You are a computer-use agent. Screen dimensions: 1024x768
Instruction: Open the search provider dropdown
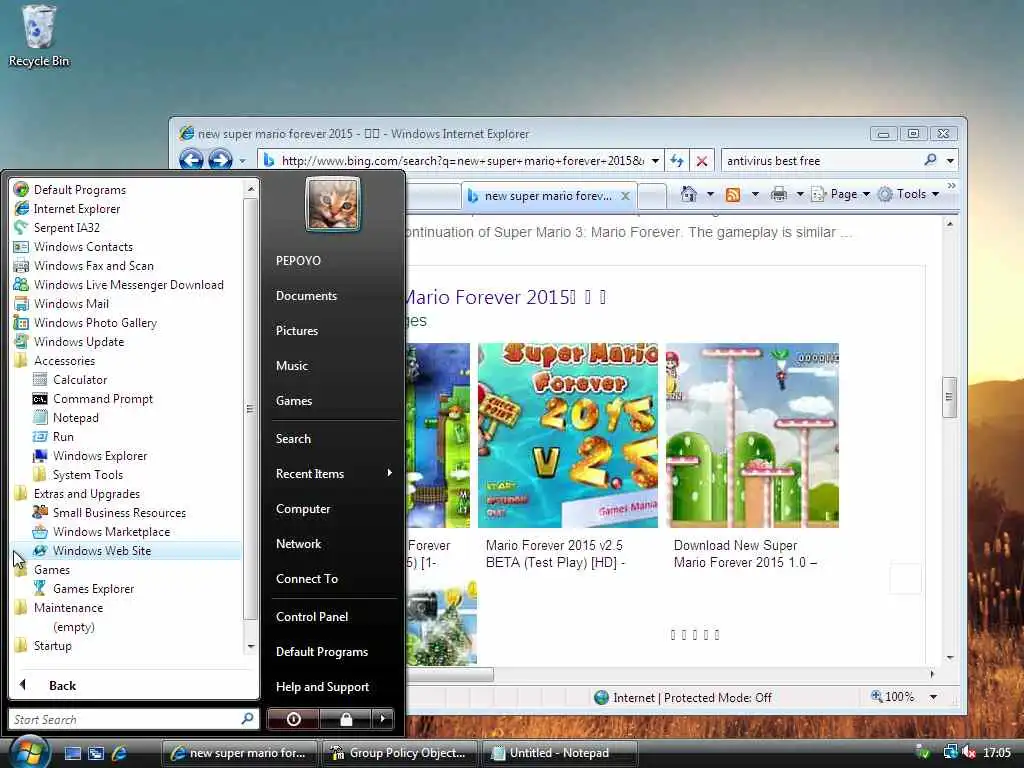click(950, 160)
